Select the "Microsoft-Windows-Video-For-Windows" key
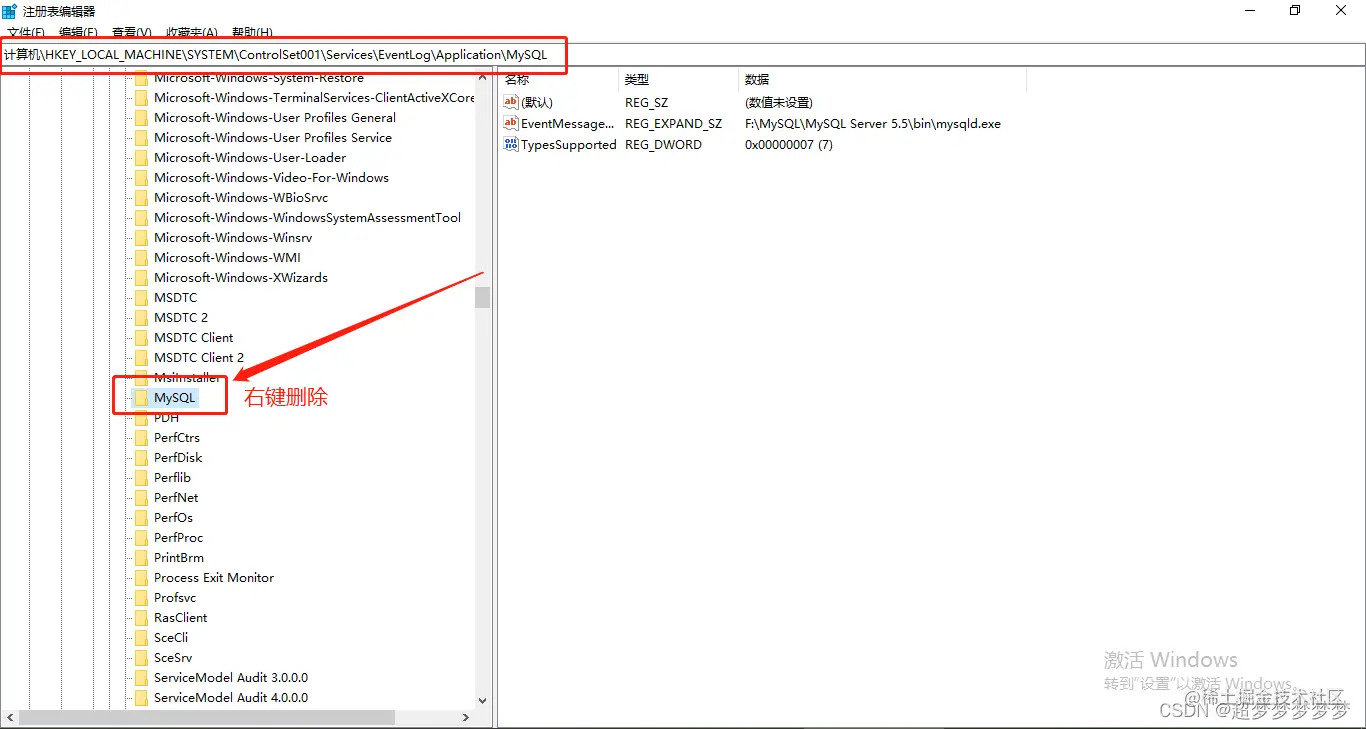The height and width of the screenshot is (729, 1366). (x=271, y=178)
